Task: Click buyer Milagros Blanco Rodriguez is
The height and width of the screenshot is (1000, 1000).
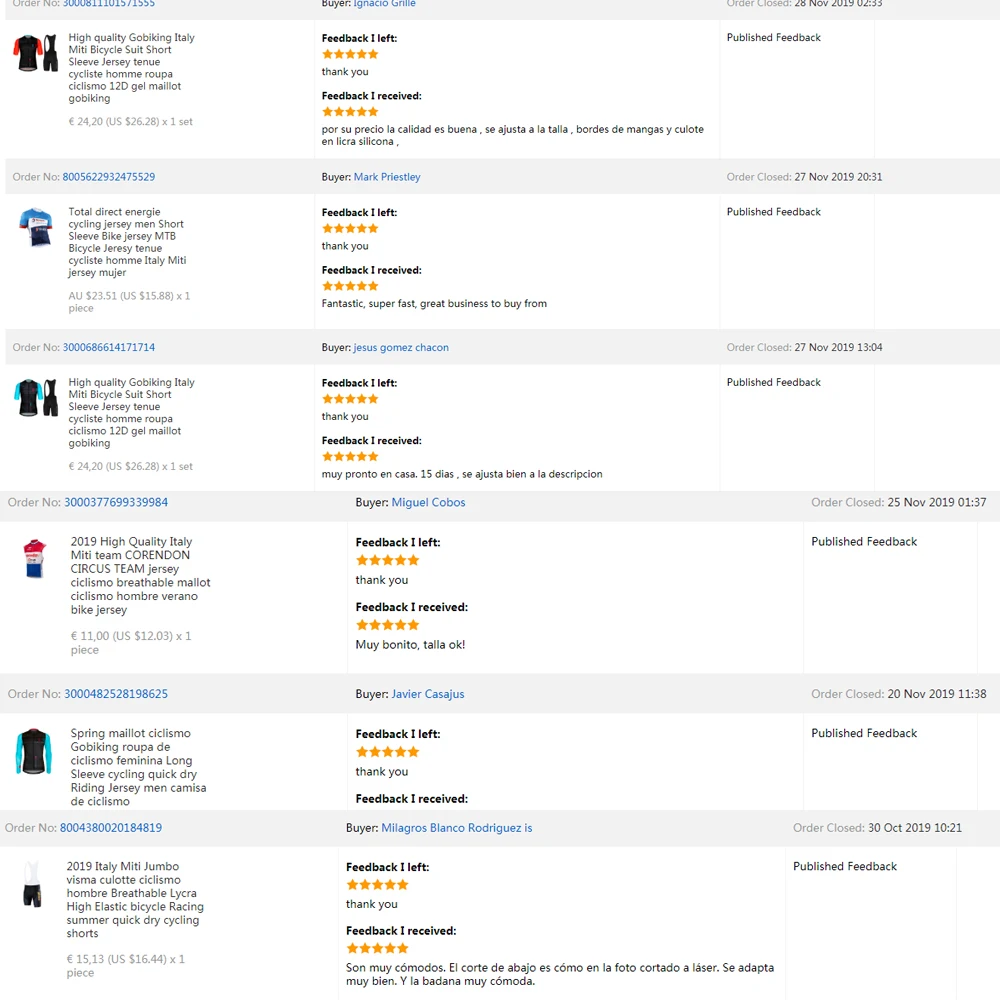Action: click(456, 828)
